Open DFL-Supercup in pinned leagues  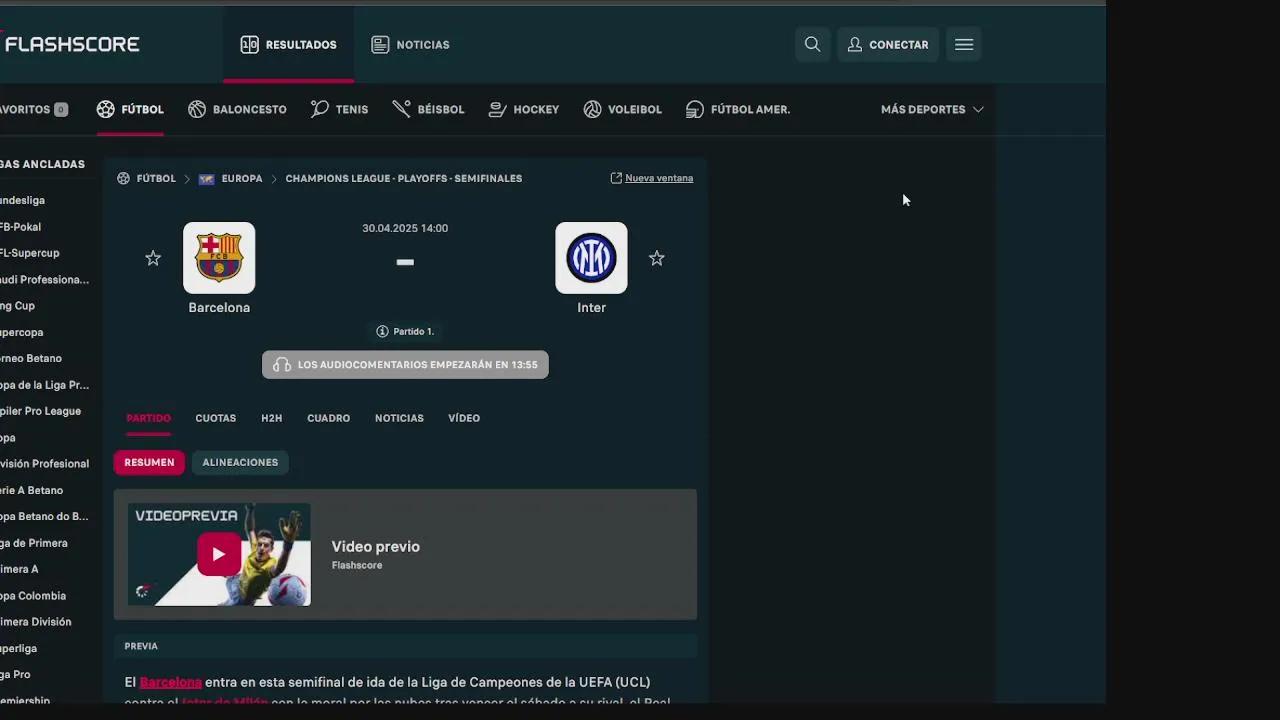click(x=30, y=253)
